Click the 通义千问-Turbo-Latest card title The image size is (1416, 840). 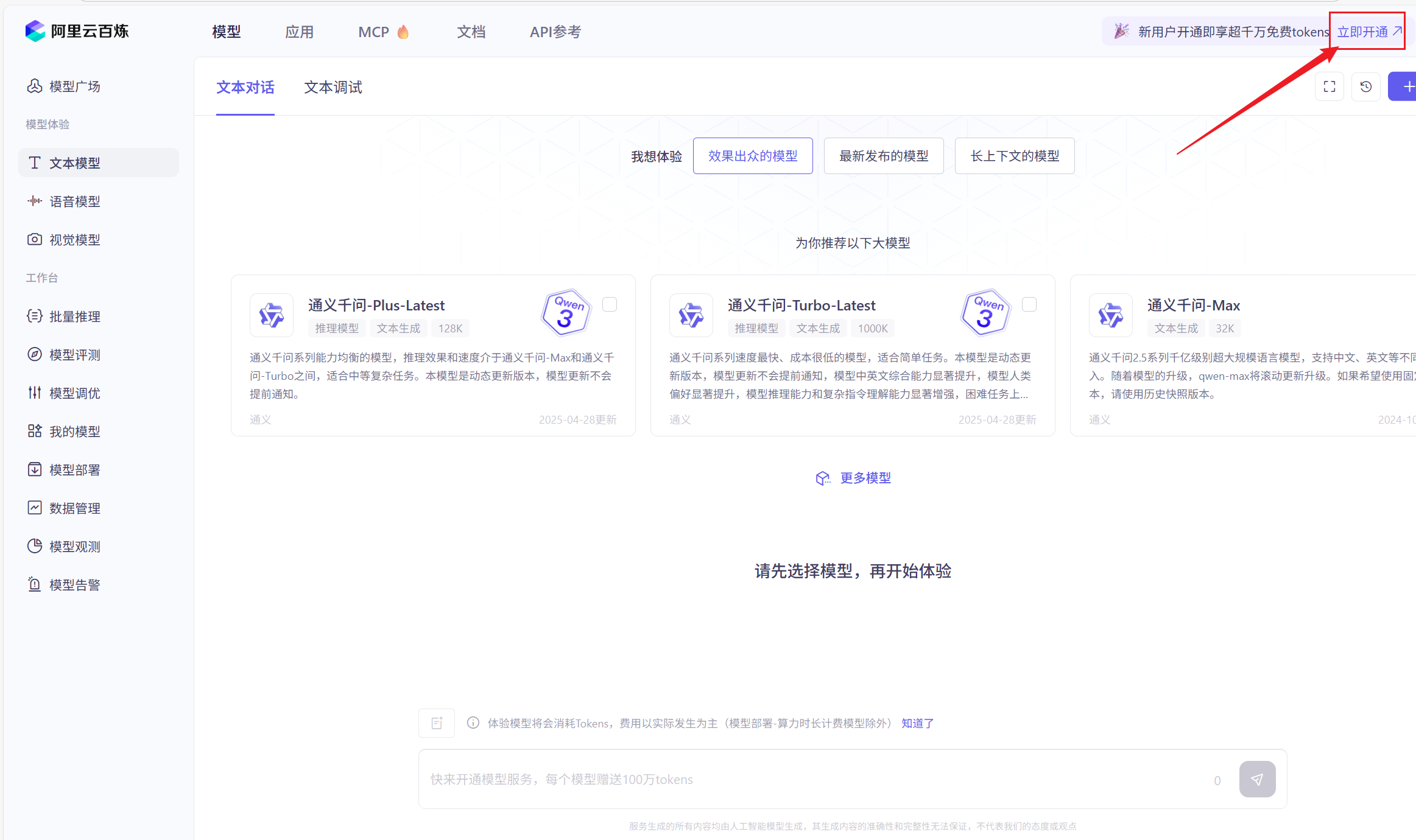click(x=801, y=305)
